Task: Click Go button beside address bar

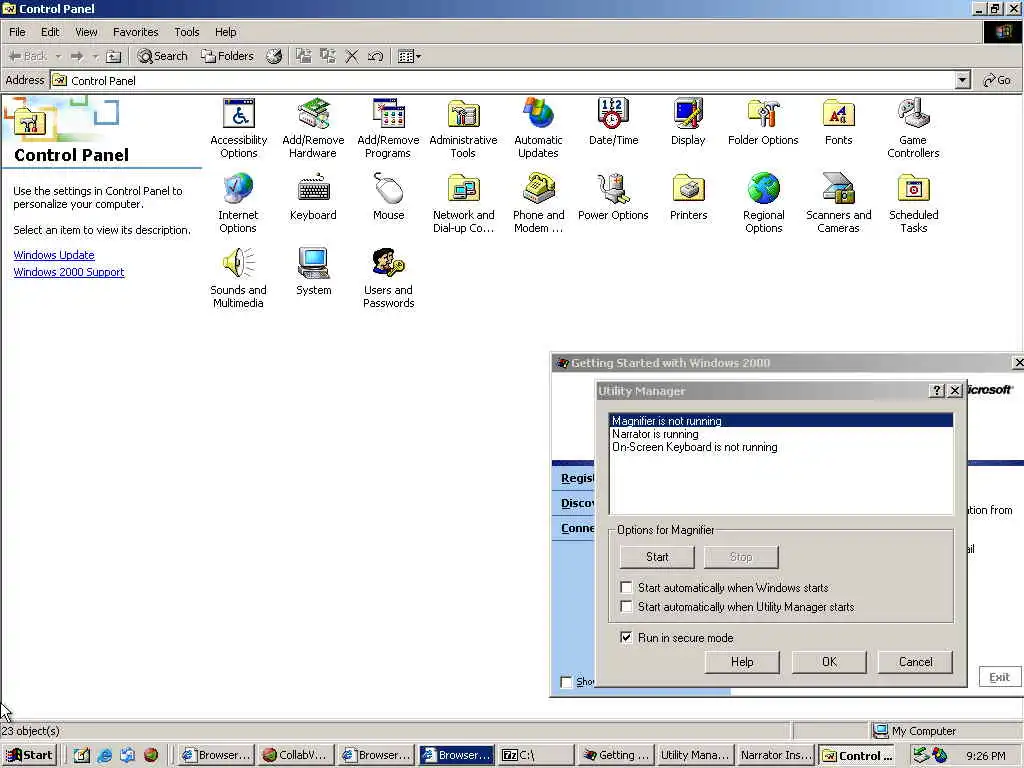Action: pyautogui.click(x=997, y=80)
